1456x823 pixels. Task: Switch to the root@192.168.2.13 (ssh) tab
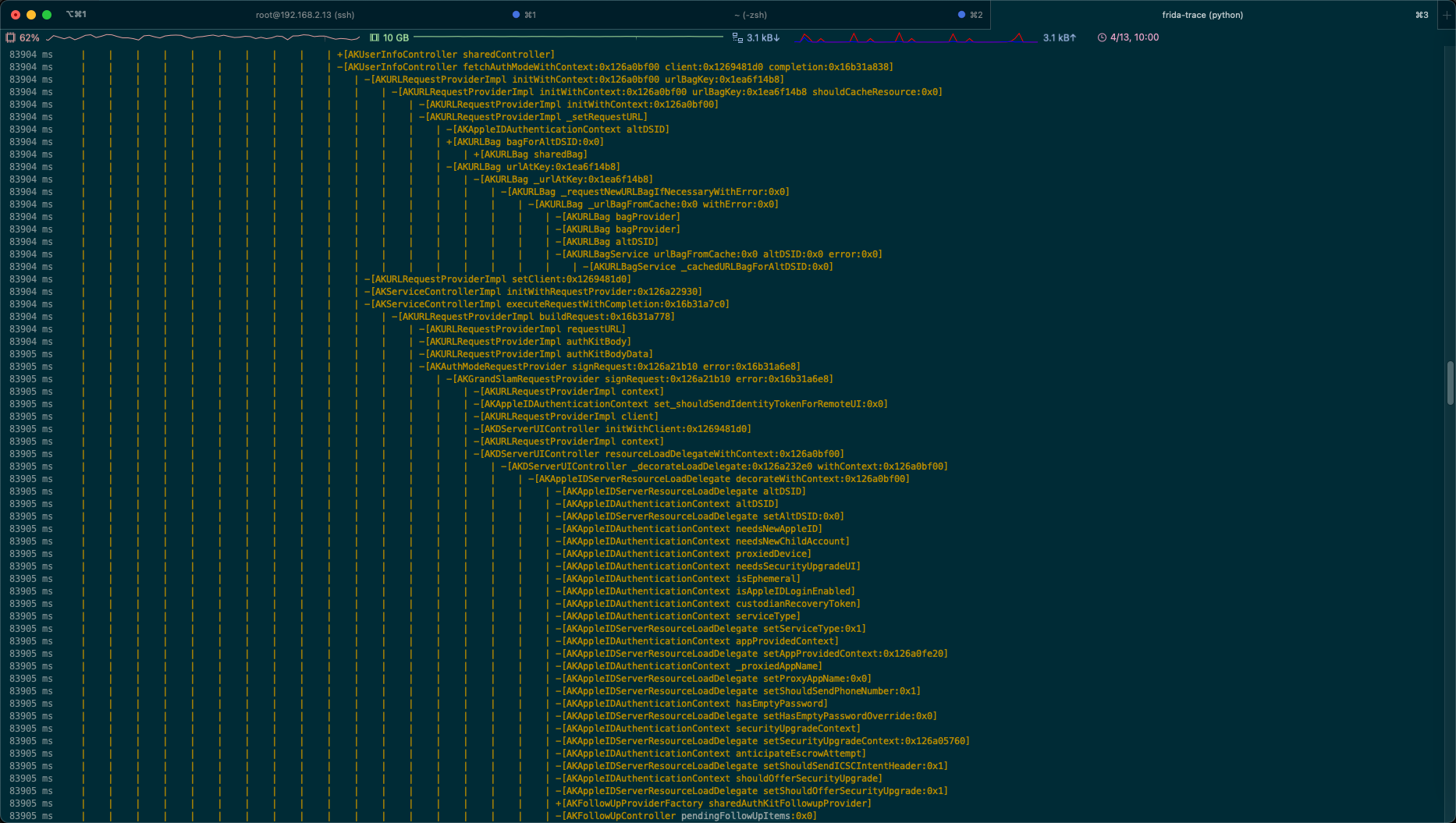click(x=305, y=15)
